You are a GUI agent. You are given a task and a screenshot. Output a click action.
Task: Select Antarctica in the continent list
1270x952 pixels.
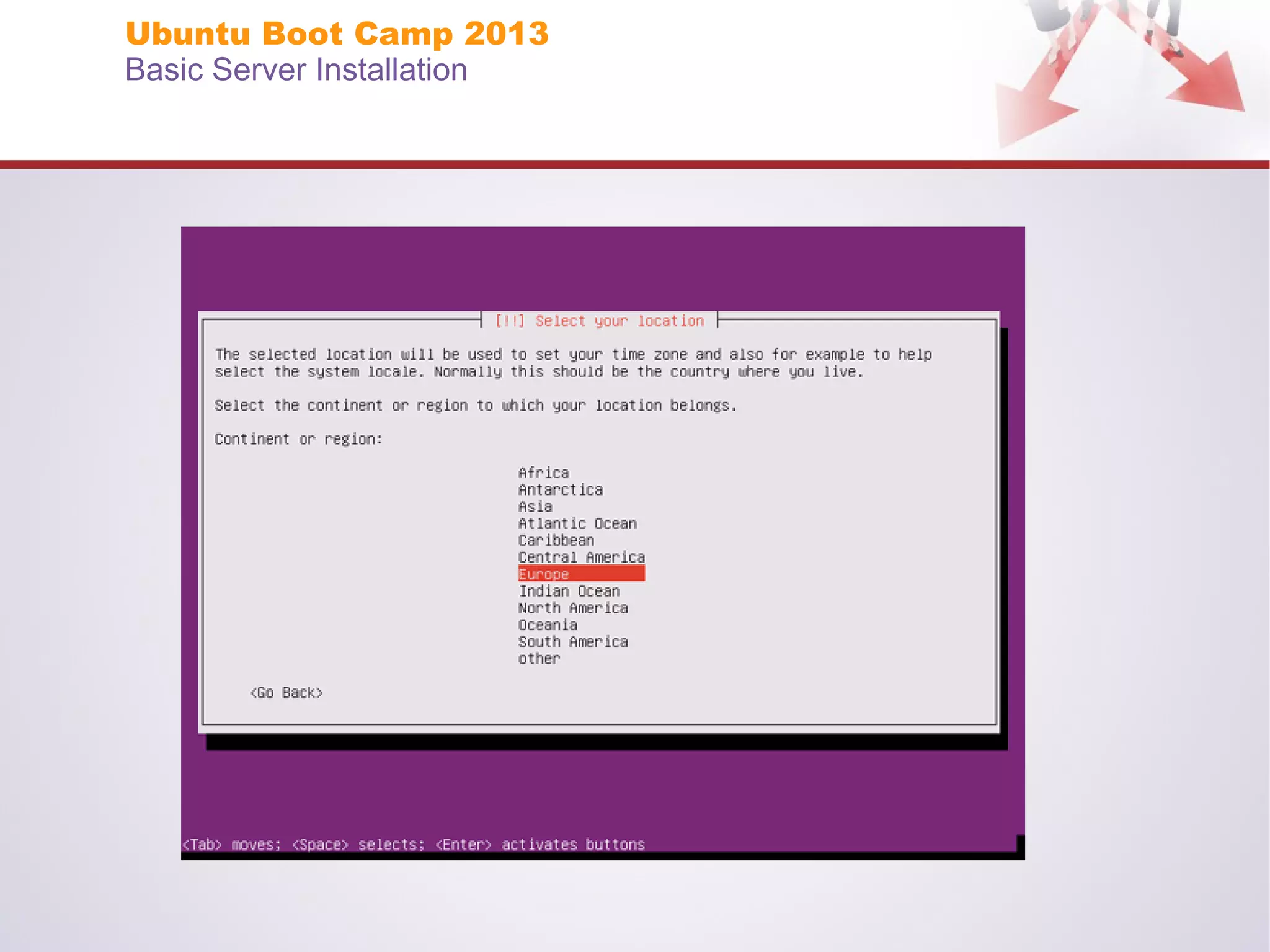(561, 489)
